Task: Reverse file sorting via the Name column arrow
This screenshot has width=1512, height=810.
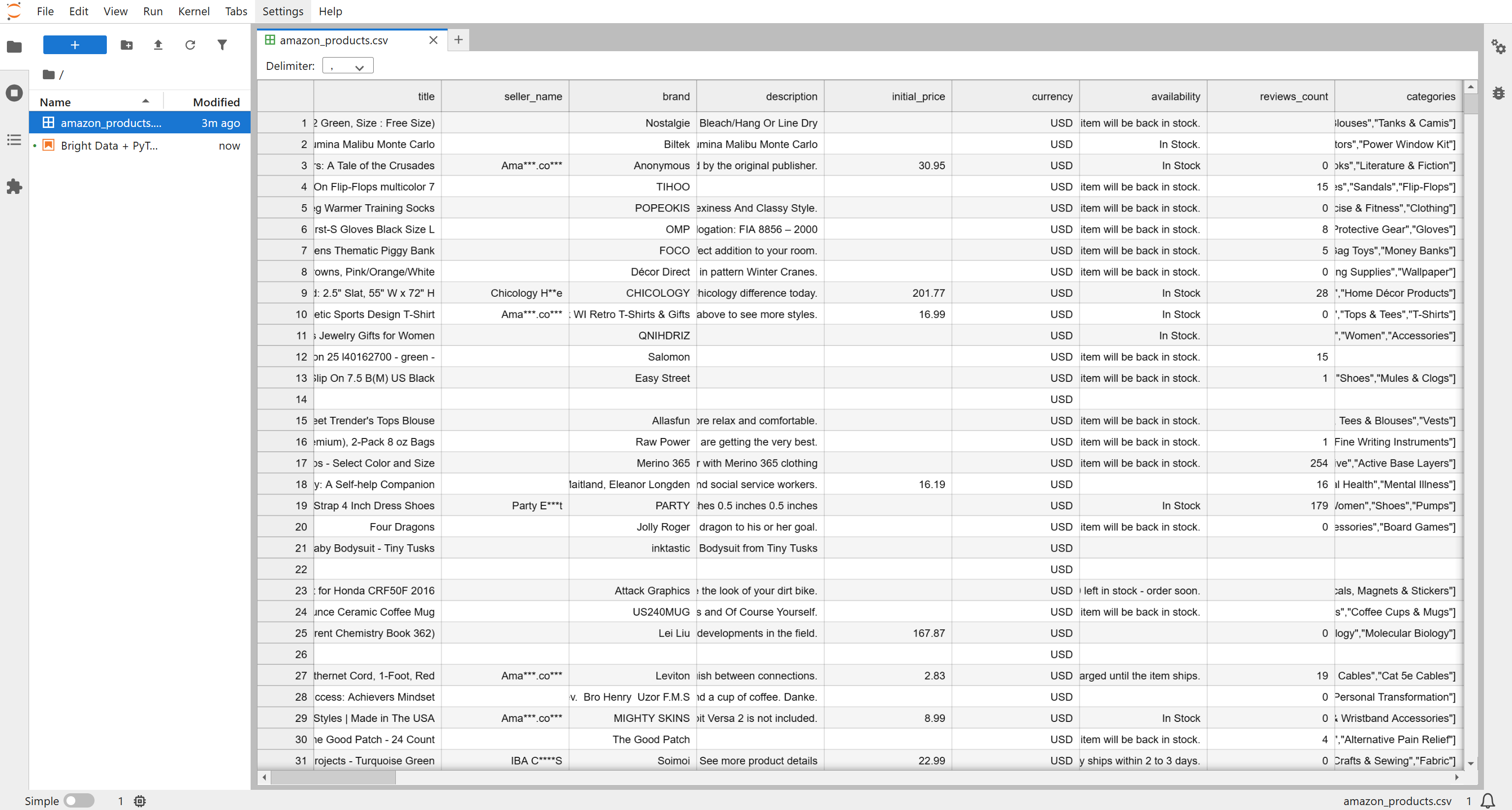Action: [x=146, y=101]
